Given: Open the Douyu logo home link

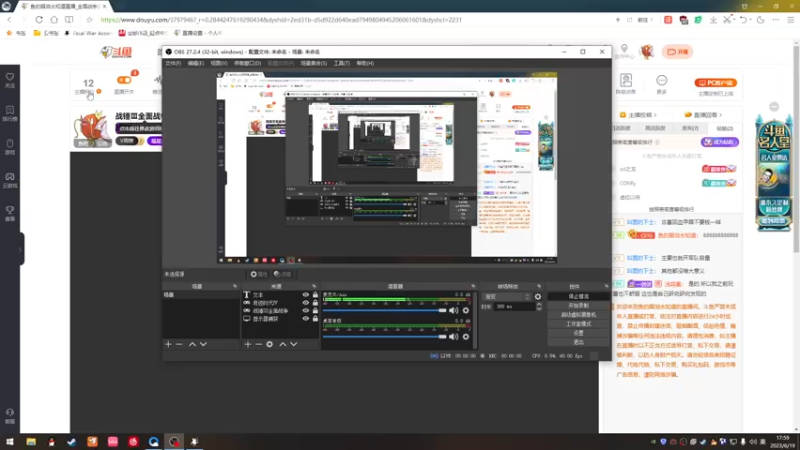Looking at the screenshot, I should point(116,52).
